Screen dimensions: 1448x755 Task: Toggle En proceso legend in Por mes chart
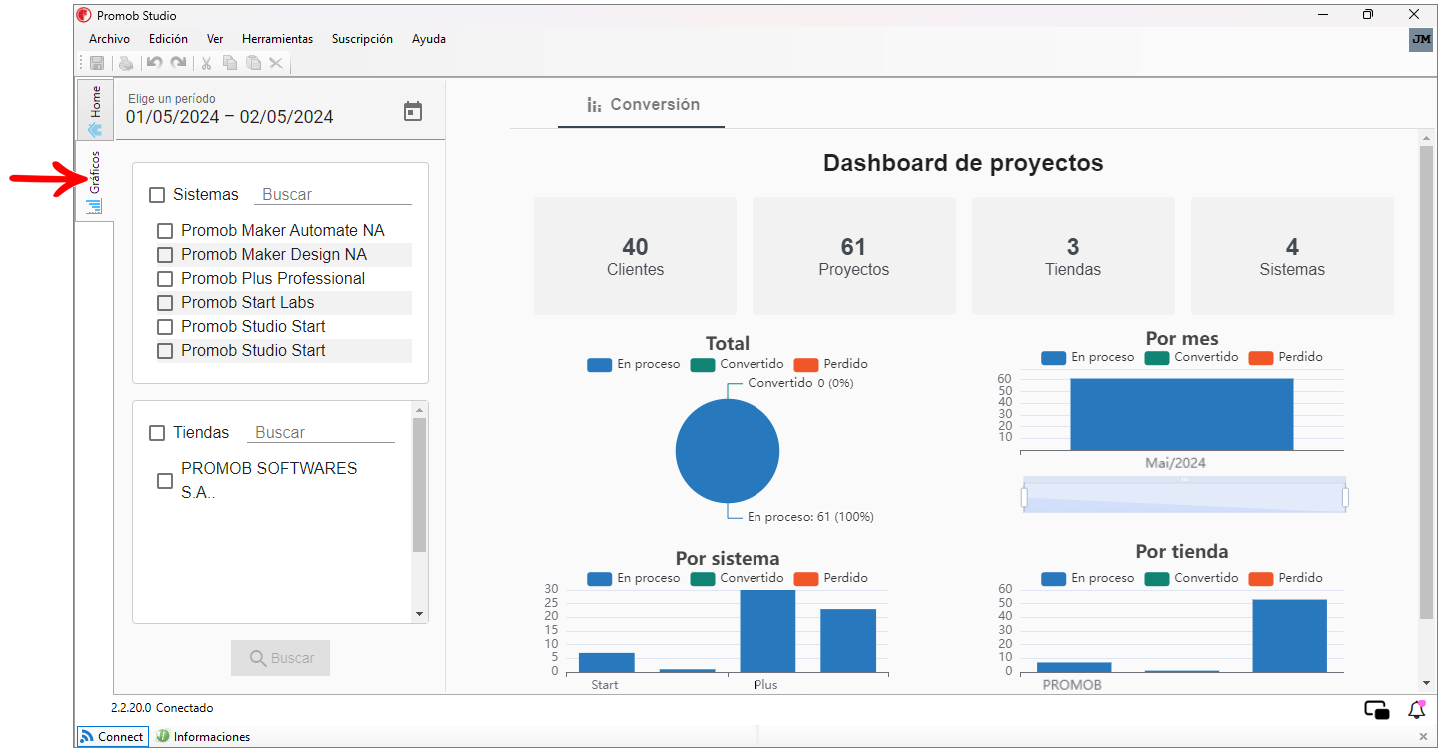coord(1088,357)
